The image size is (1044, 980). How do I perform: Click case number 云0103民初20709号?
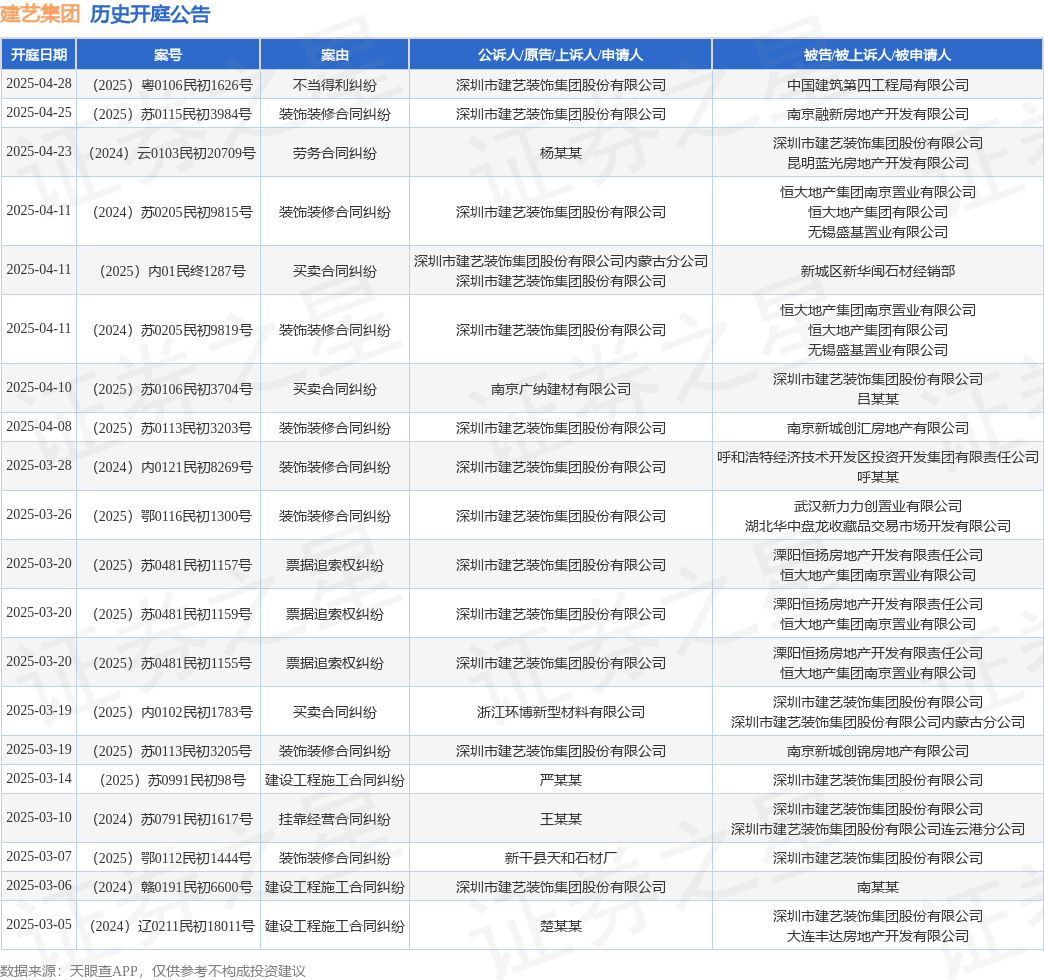pyautogui.click(x=172, y=153)
